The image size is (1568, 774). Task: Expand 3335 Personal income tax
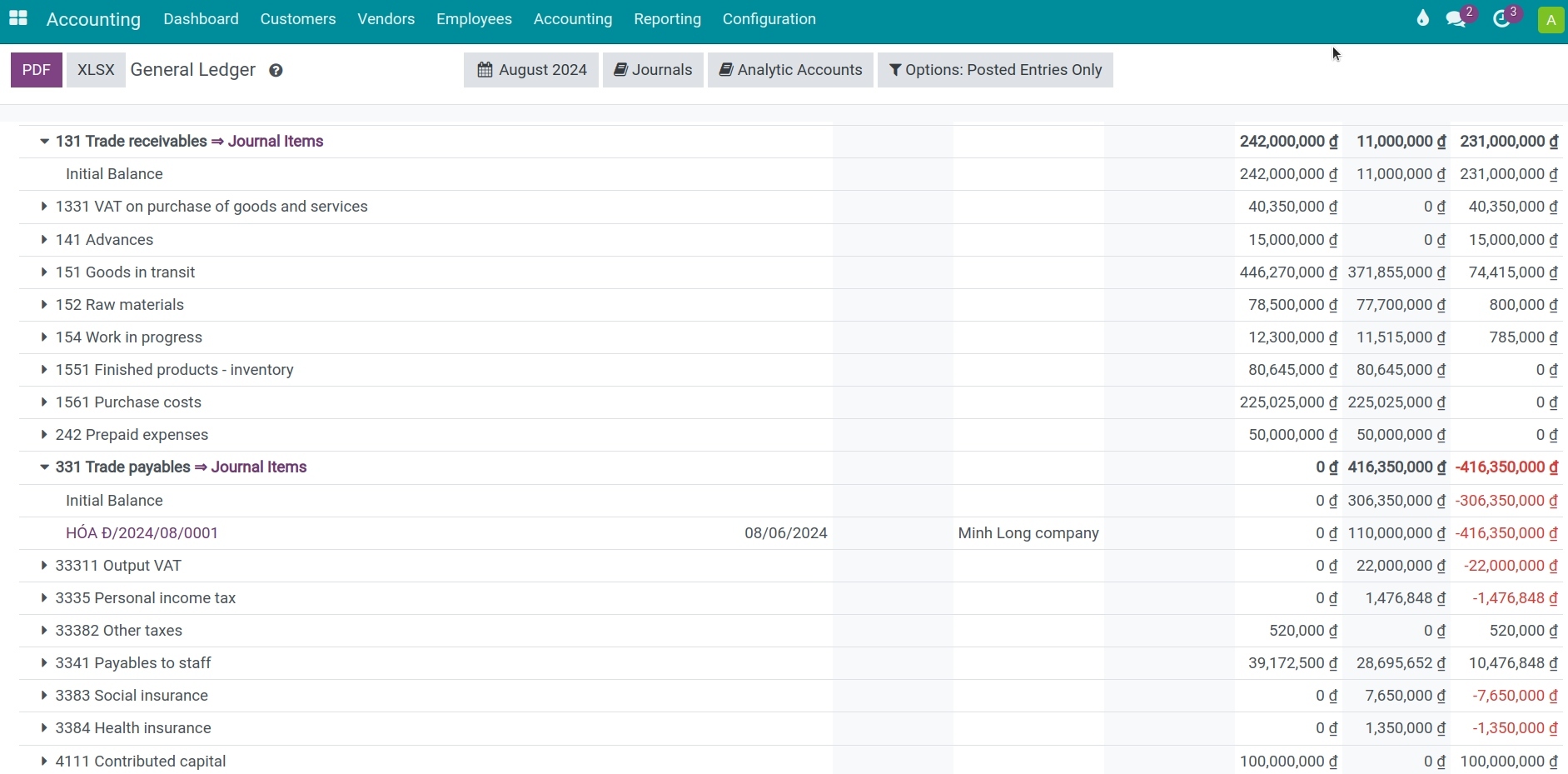click(x=44, y=598)
